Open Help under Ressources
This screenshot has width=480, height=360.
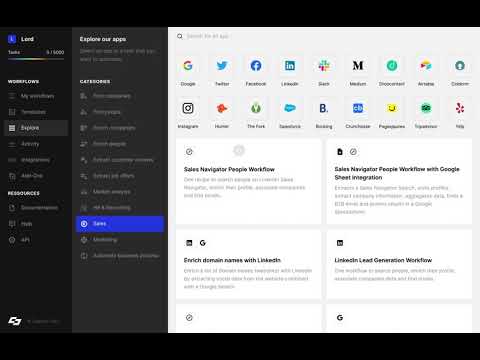click(x=36, y=224)
